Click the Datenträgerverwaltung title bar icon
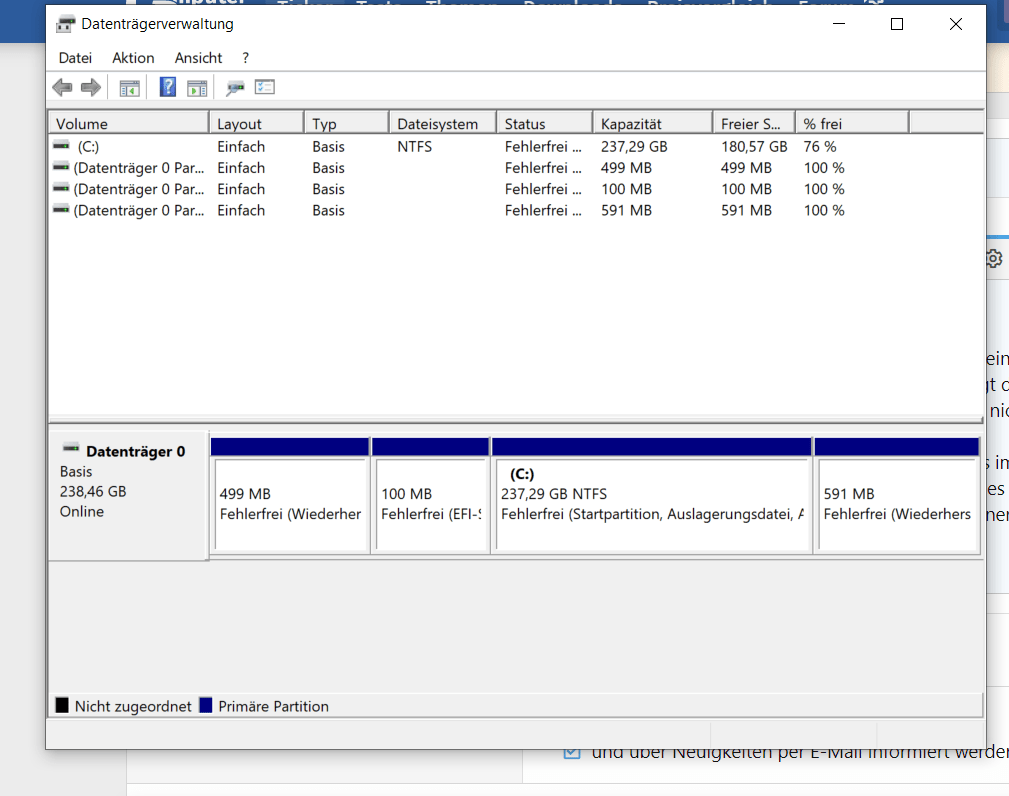The image size is (1009, 796). coord(66,24)
